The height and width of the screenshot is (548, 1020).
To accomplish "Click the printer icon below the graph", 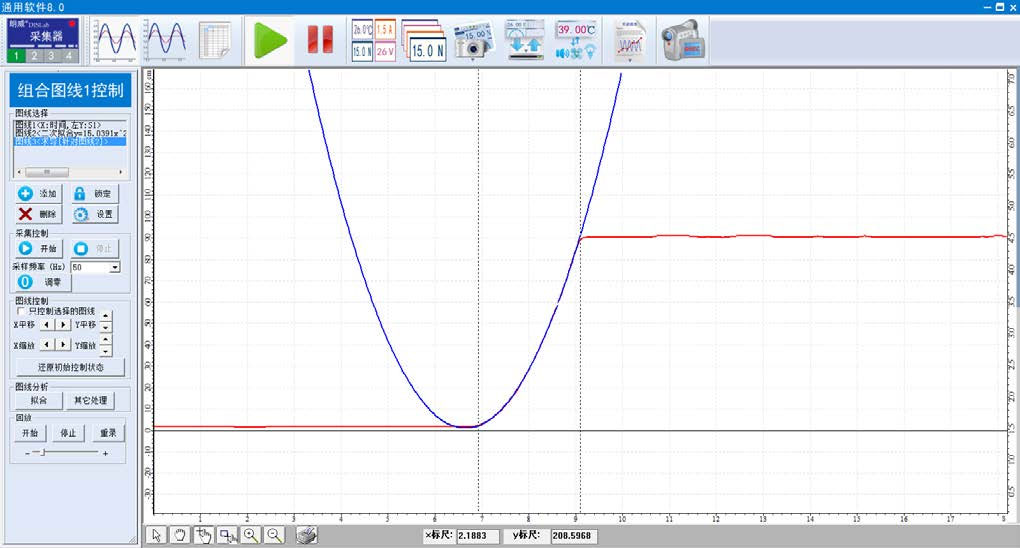I will point(308,535).
